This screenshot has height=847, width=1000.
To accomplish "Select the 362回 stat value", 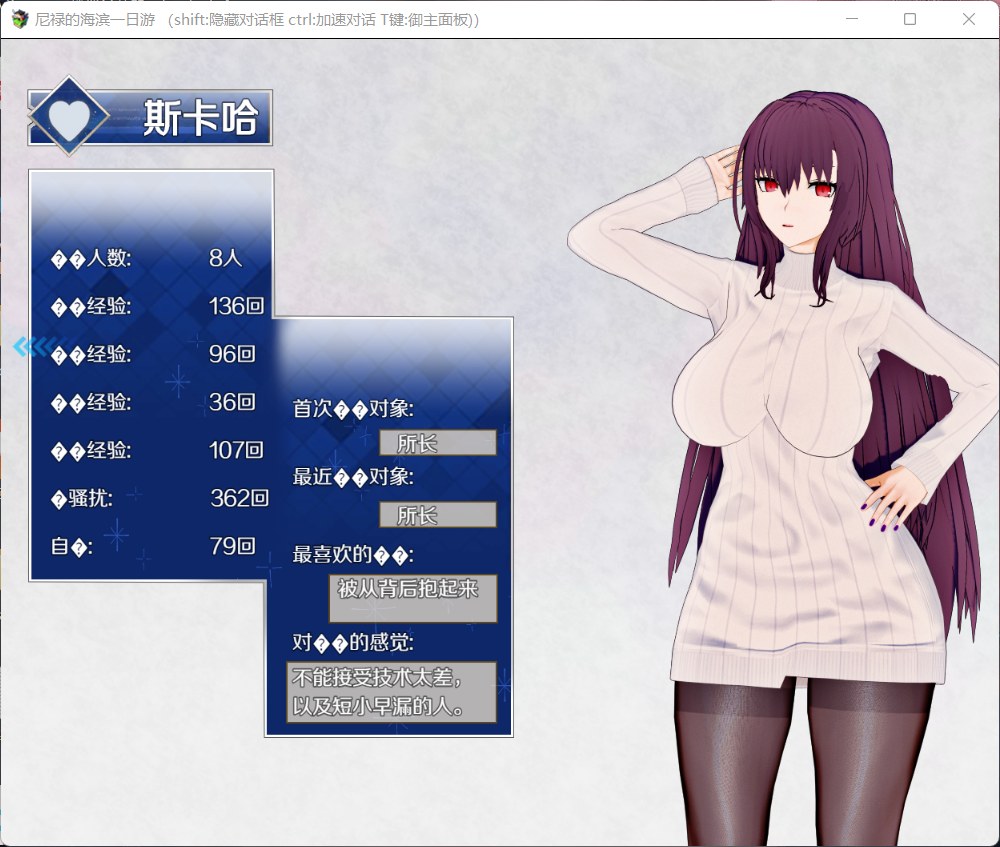I will pyautogui.click(x=240, y=498).
